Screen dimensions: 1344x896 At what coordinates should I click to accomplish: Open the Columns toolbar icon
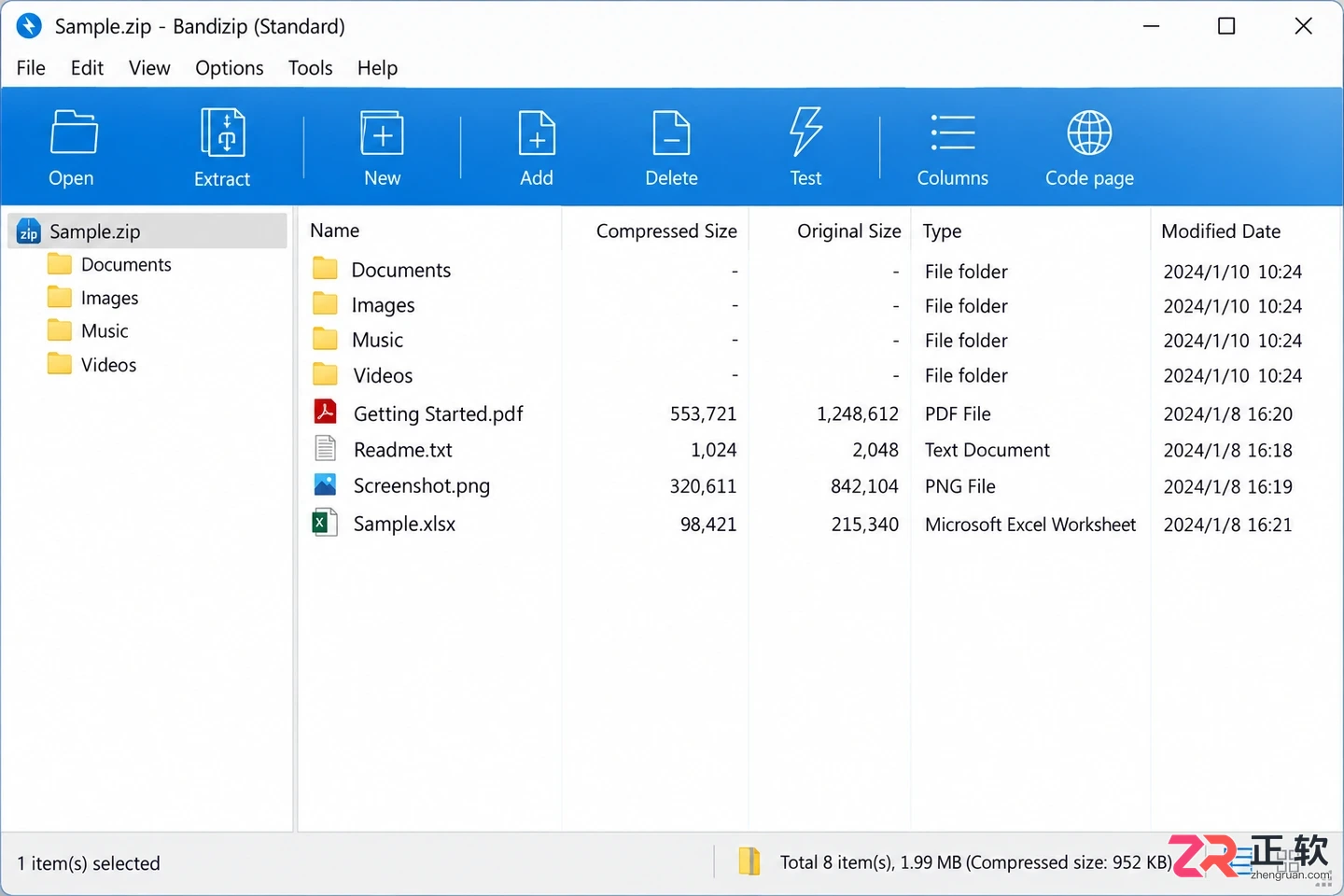tap(953, 133)
